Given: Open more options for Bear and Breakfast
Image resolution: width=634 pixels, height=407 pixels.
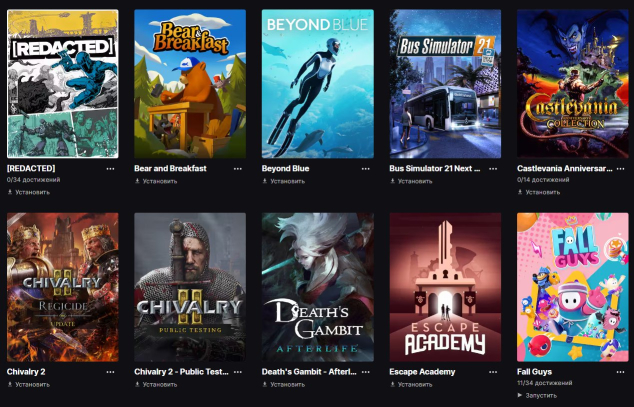Looking at the screenshot, I should (238, 169).
